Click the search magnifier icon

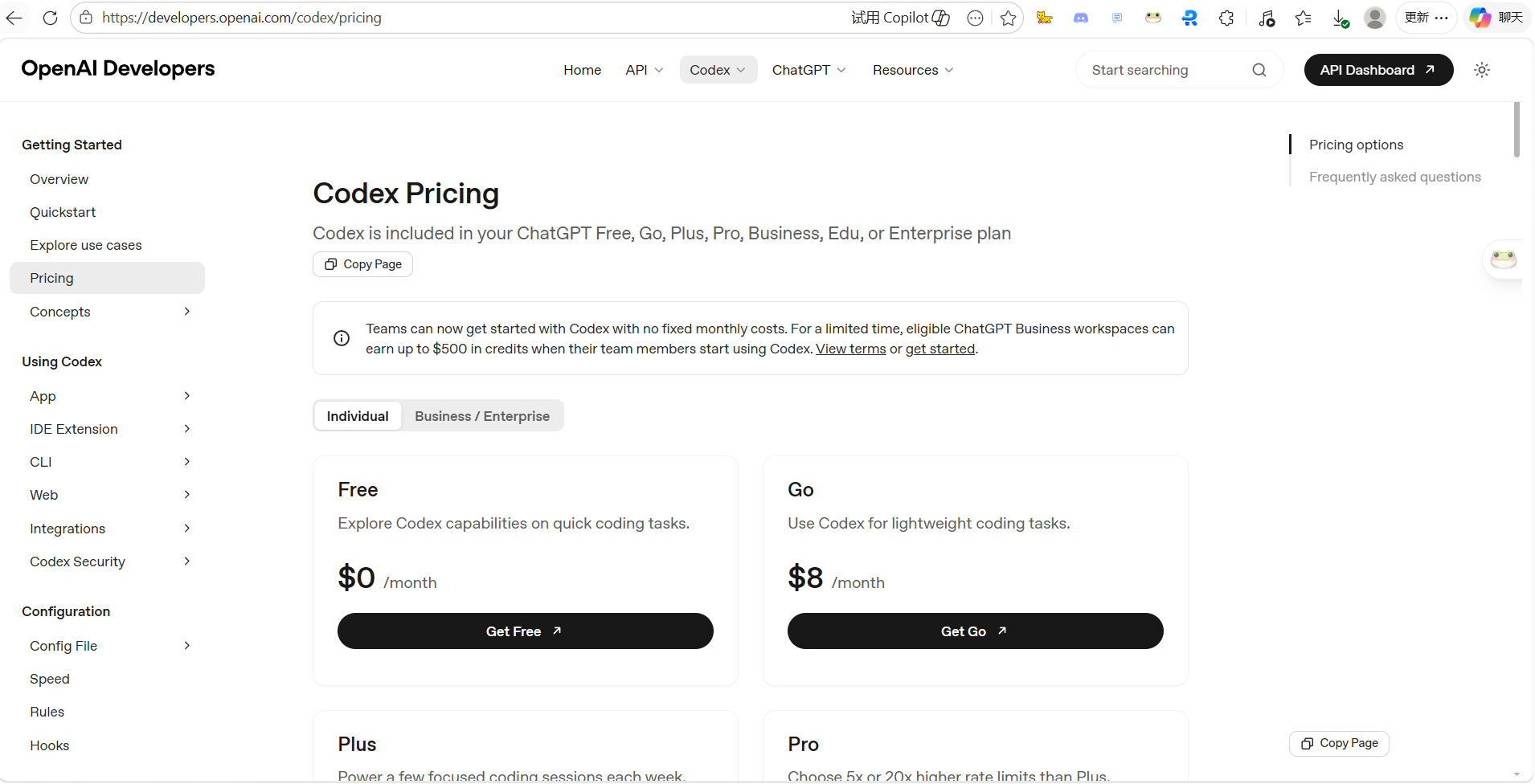pyautogui.click(x=1259, y=70)
